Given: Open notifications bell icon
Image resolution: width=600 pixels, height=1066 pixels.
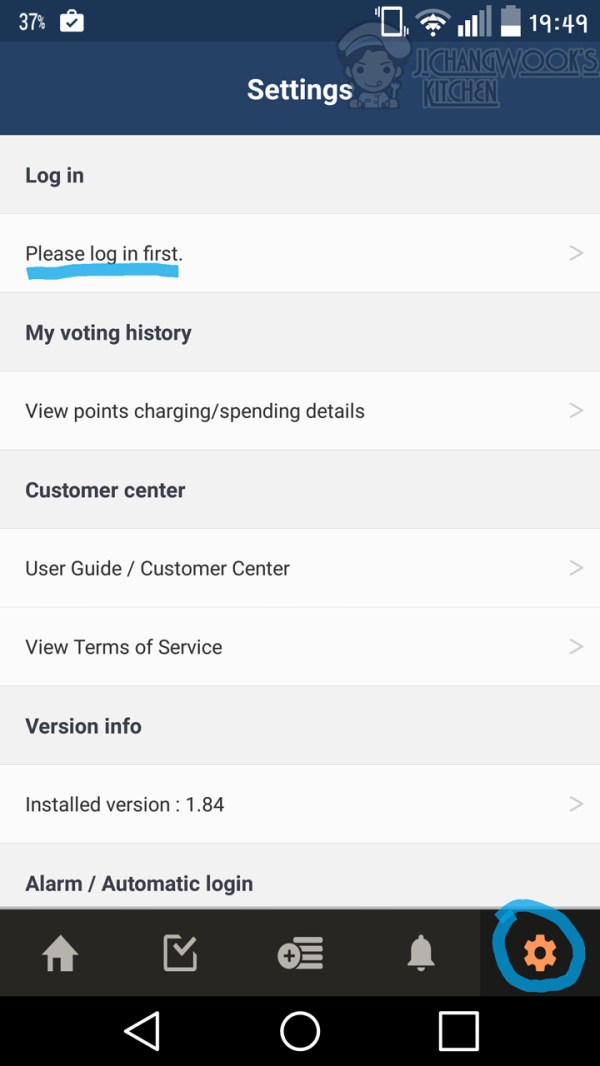Looking at the screenshot, I should [421, 955].
